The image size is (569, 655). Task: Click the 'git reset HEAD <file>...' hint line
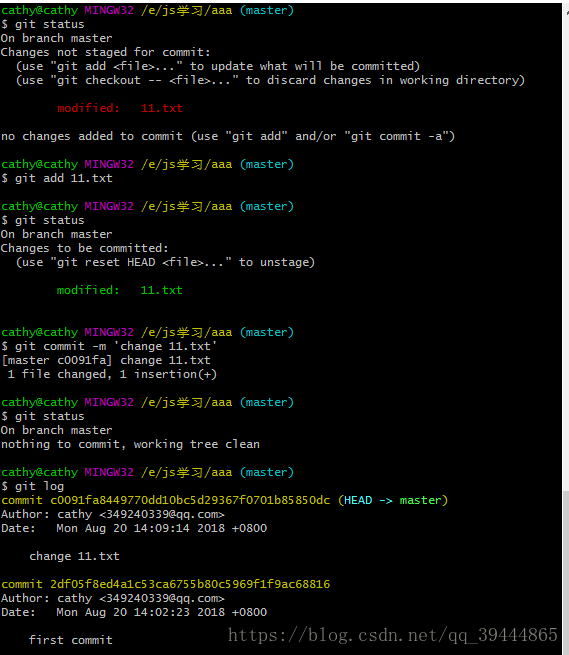coord(165,262)
